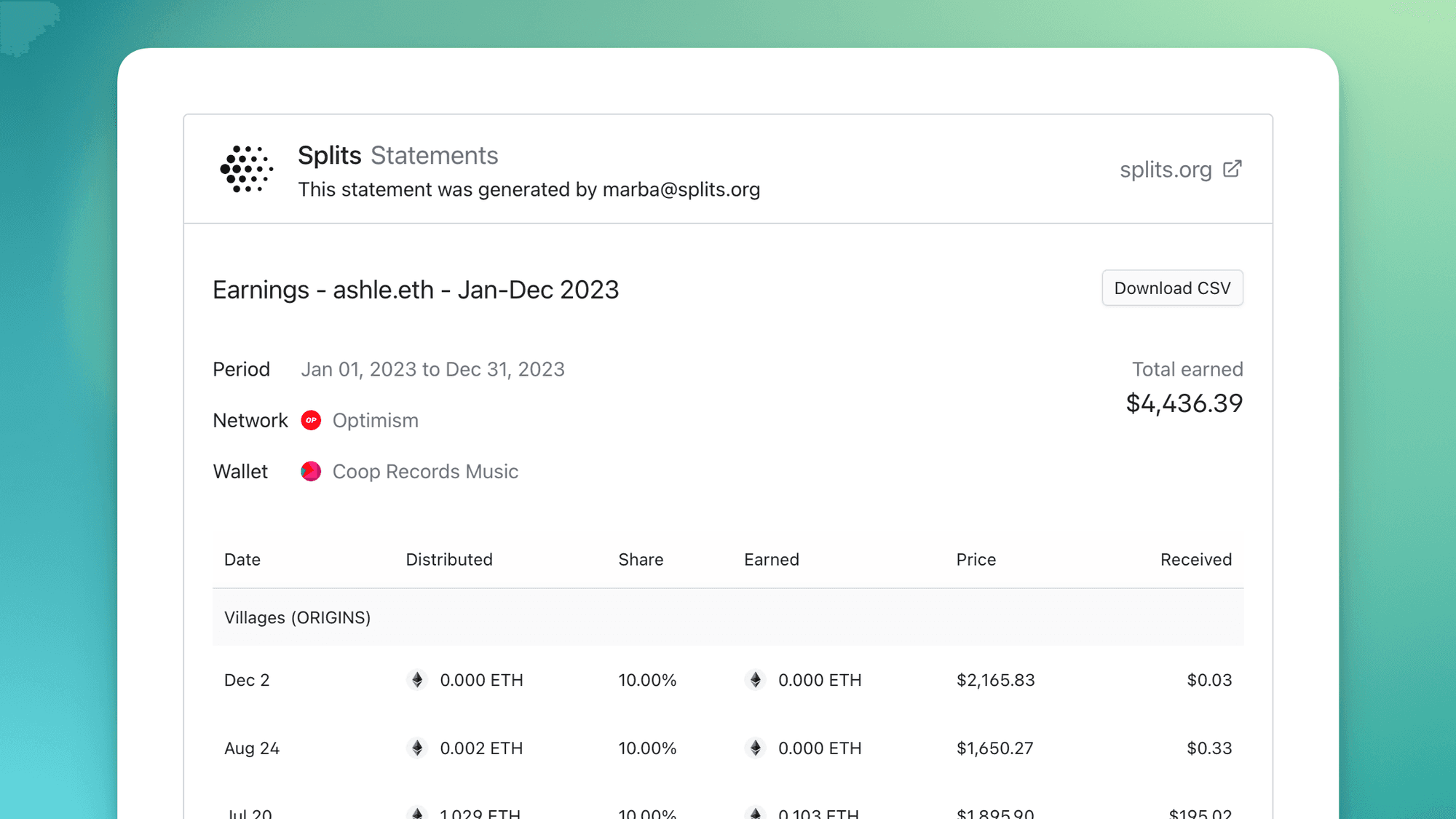Click the statement title Earnings - ashle.eth
Image resolution: width=1456 pixels, height=819 pixels.
(x=416, y=289)
